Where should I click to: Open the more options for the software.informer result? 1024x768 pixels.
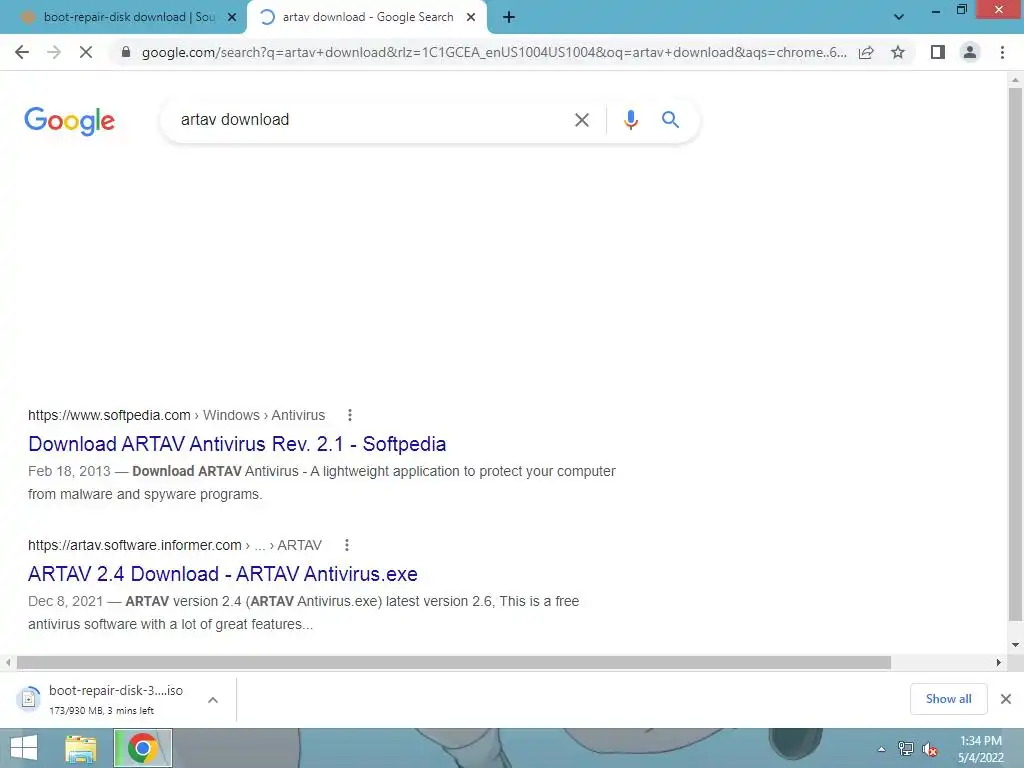347,545
